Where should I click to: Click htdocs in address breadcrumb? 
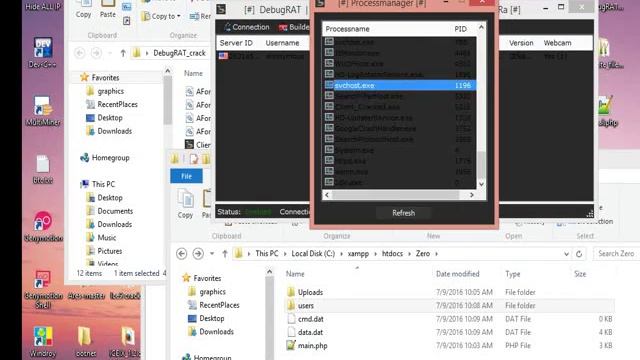392,253
